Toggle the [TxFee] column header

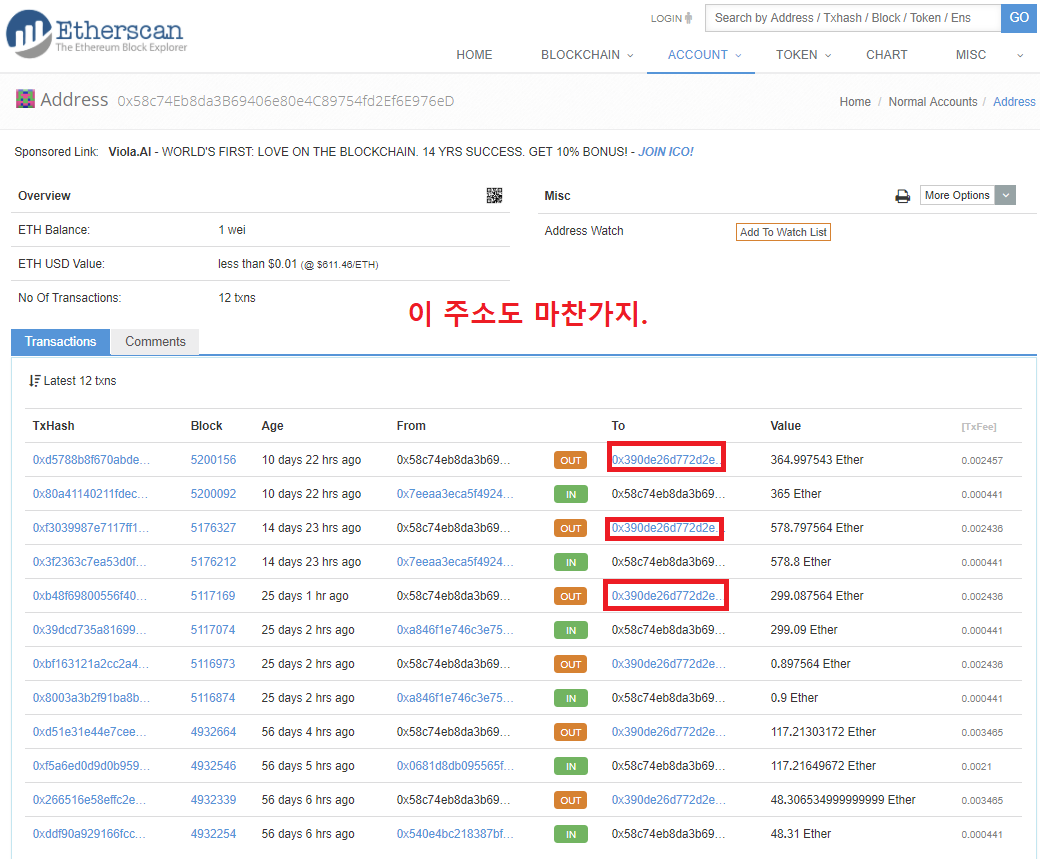(x=978, y=427)
